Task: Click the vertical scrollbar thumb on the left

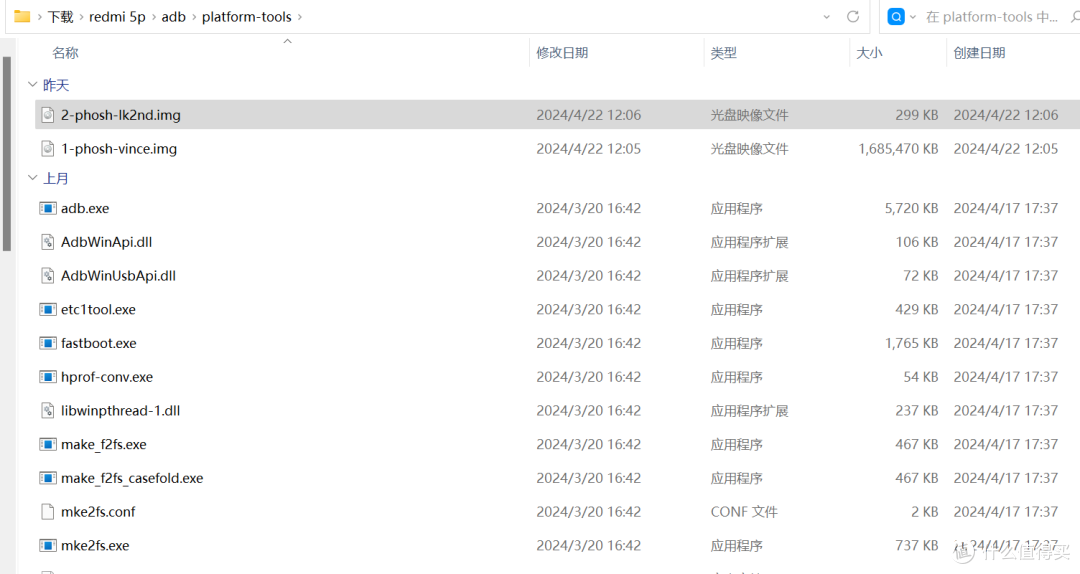Action: [7, 154]
